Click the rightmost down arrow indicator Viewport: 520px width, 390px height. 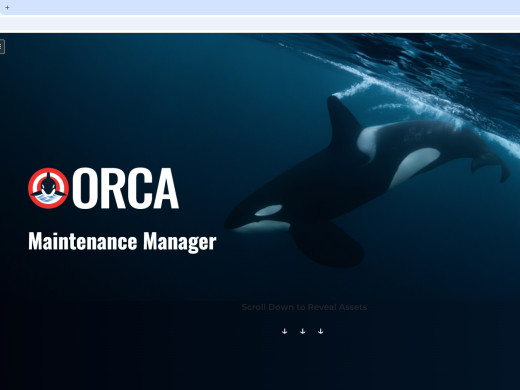click(x=320, y=331)
